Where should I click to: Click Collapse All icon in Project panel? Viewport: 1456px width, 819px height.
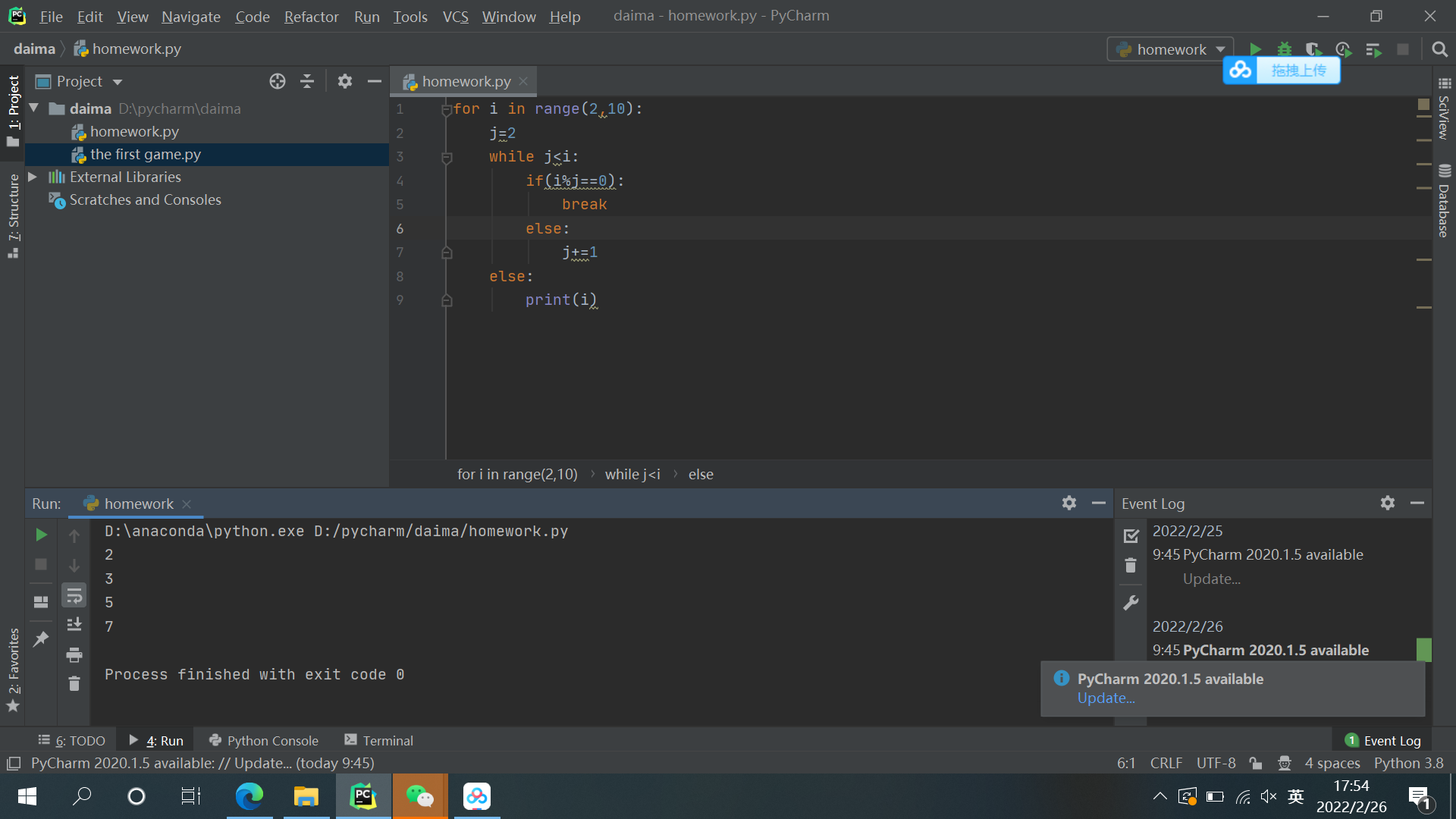pos(307,81)
